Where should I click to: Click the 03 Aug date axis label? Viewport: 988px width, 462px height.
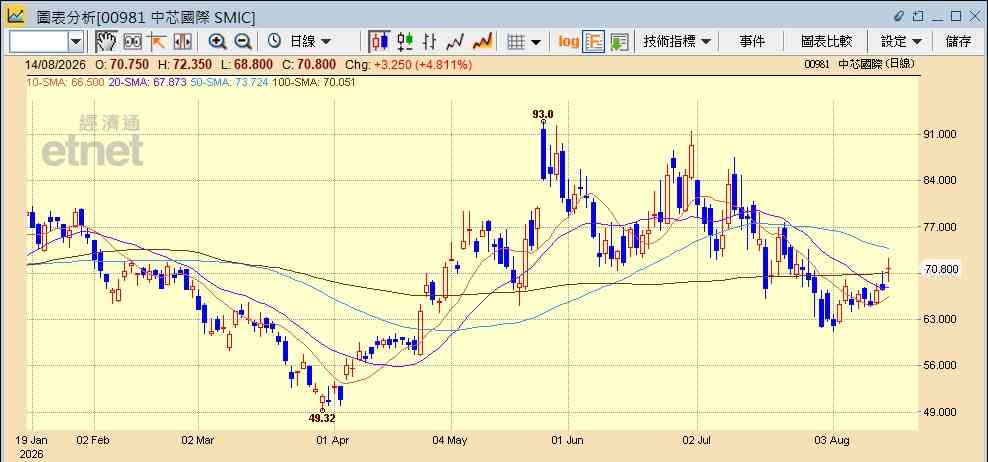(834, 440)
